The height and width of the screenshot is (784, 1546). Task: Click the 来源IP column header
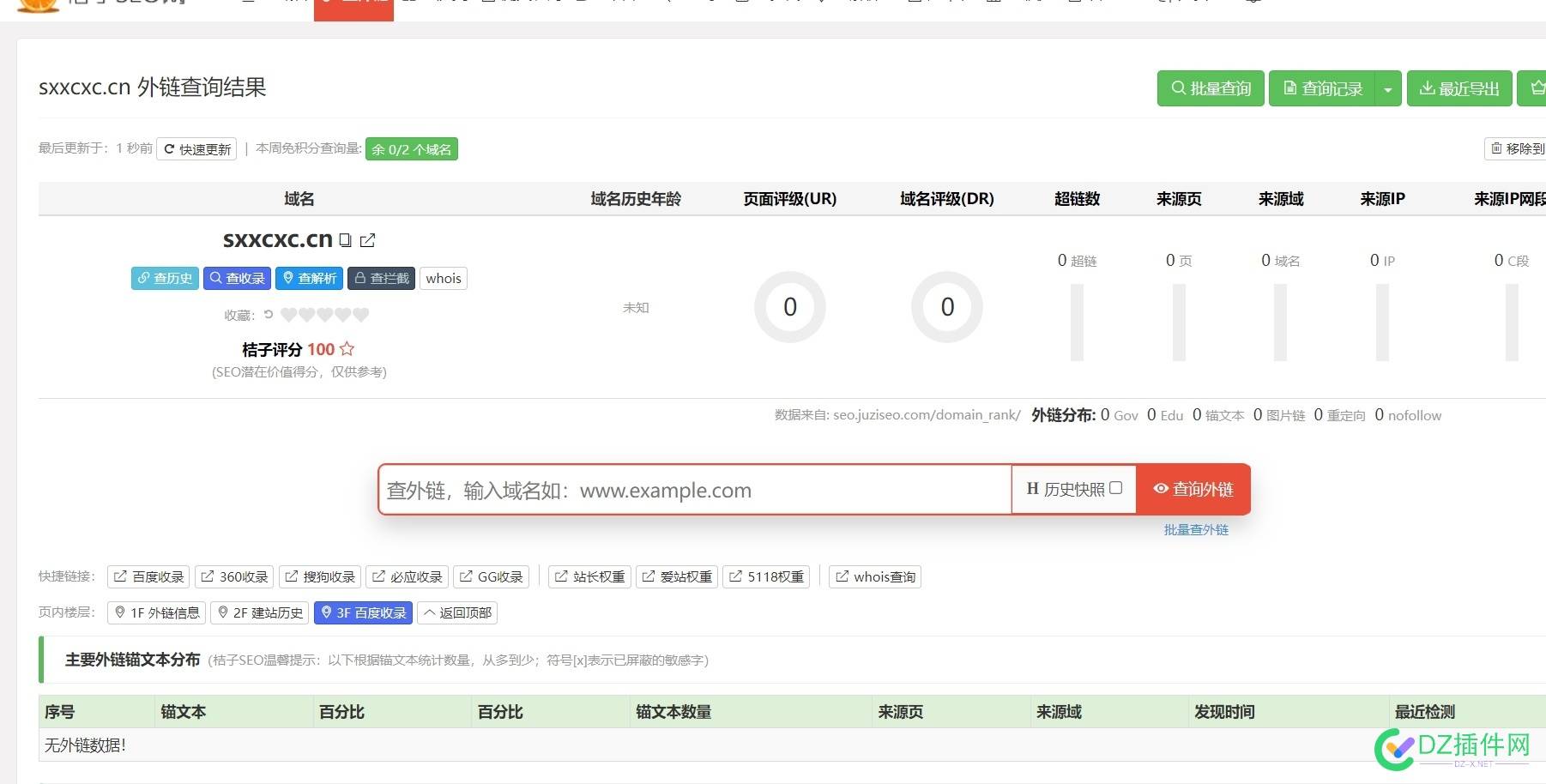pyautogui.click(x=1382, y=199)
